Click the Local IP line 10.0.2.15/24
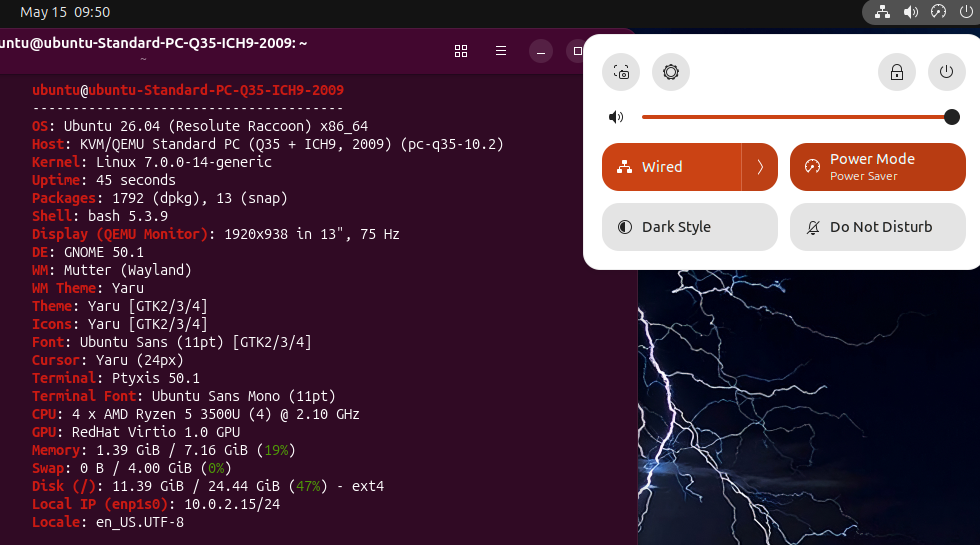980x545 pixels. (156, 505)
